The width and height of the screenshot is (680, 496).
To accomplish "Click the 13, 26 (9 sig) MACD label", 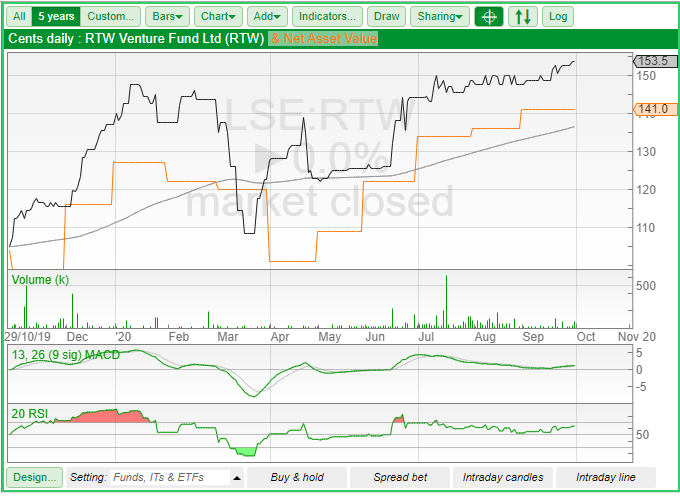I will point(65,355).
